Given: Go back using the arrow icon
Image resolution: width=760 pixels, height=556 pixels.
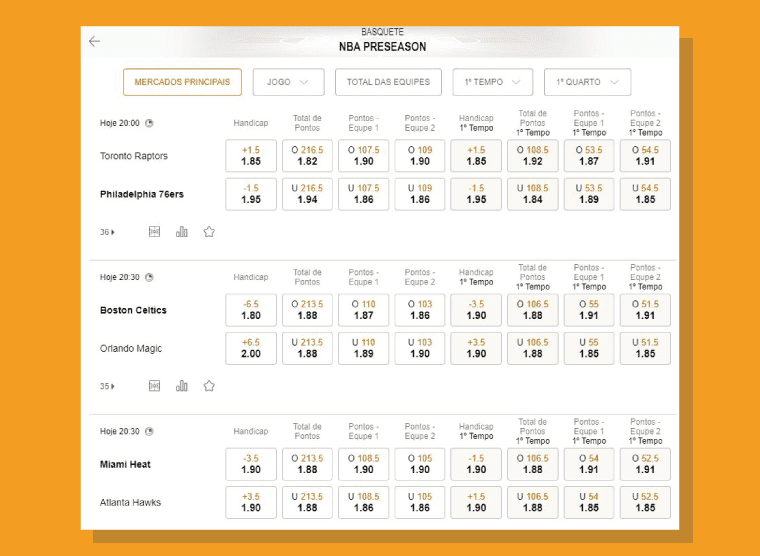Looking at the screenshot, I should (x=94, y=41).
